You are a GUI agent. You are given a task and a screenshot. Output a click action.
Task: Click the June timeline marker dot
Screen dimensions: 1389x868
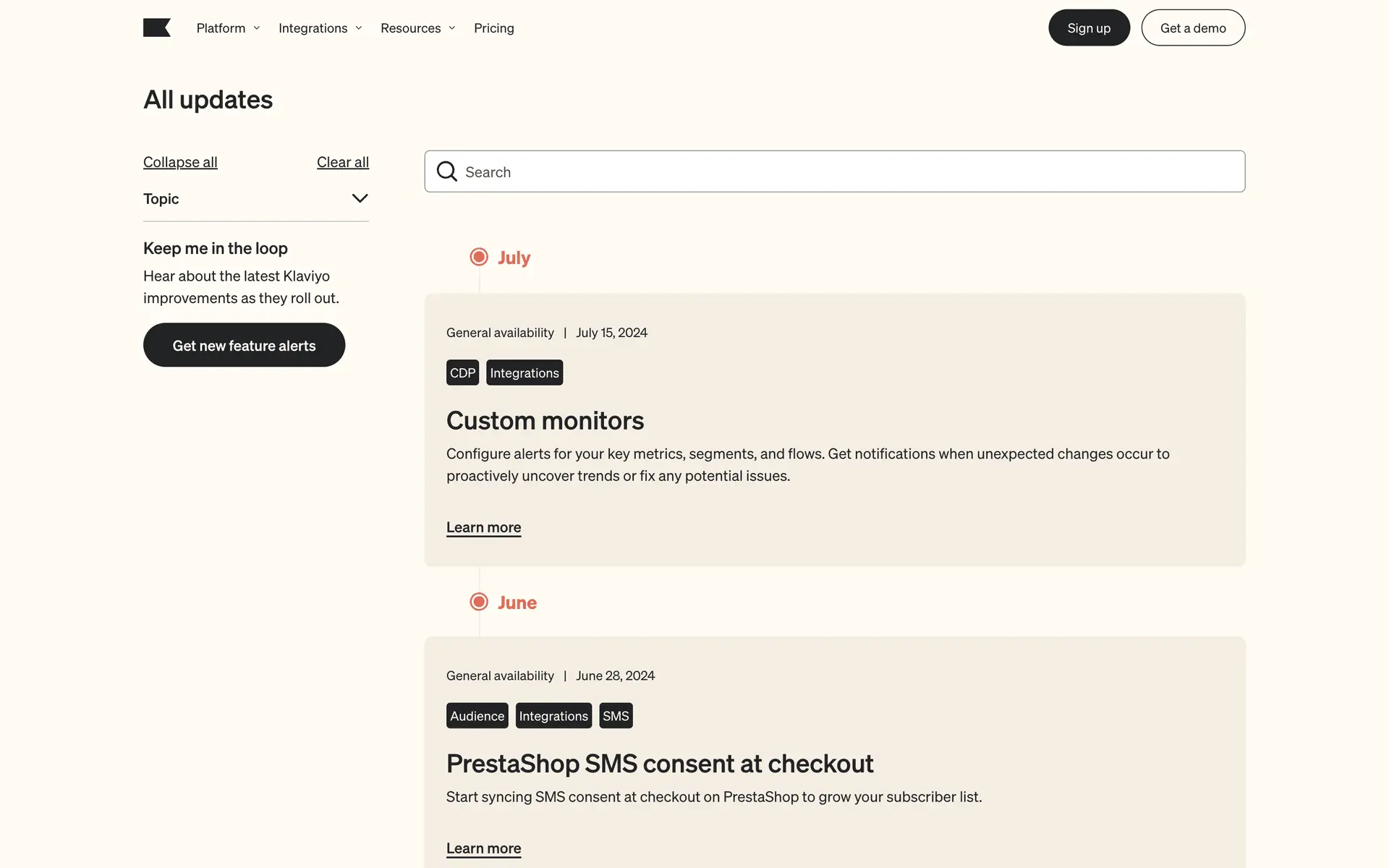click(x=479, y=602)
